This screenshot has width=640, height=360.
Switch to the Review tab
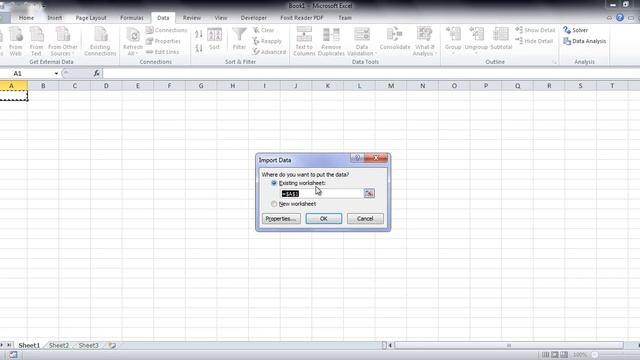[192, 18]
